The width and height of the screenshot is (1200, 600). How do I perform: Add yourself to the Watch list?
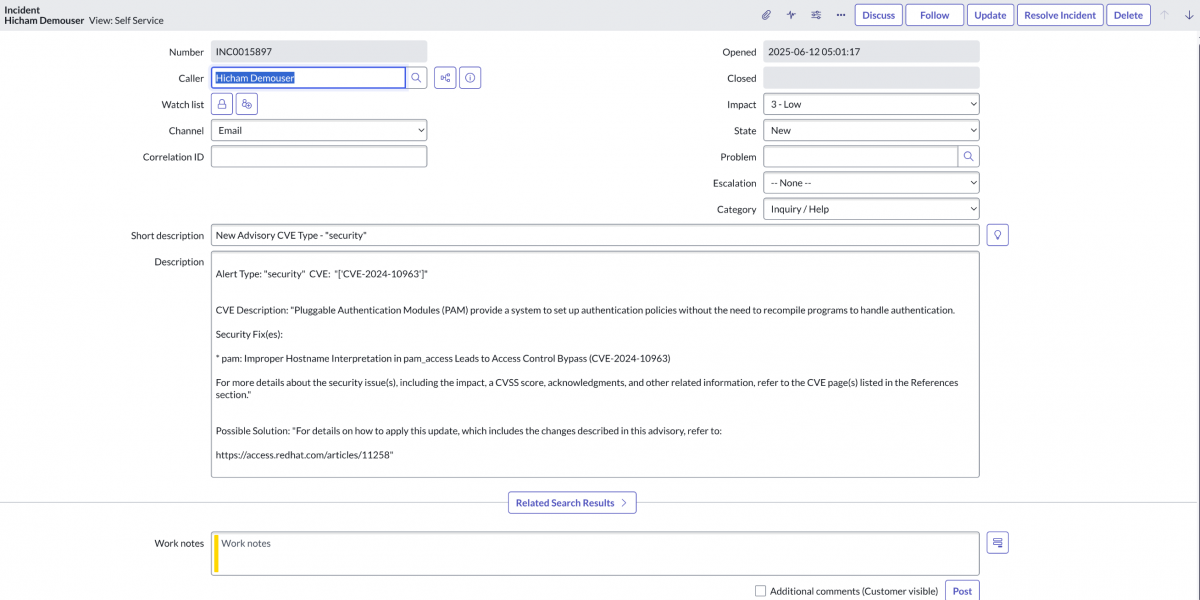pos(246,103)
